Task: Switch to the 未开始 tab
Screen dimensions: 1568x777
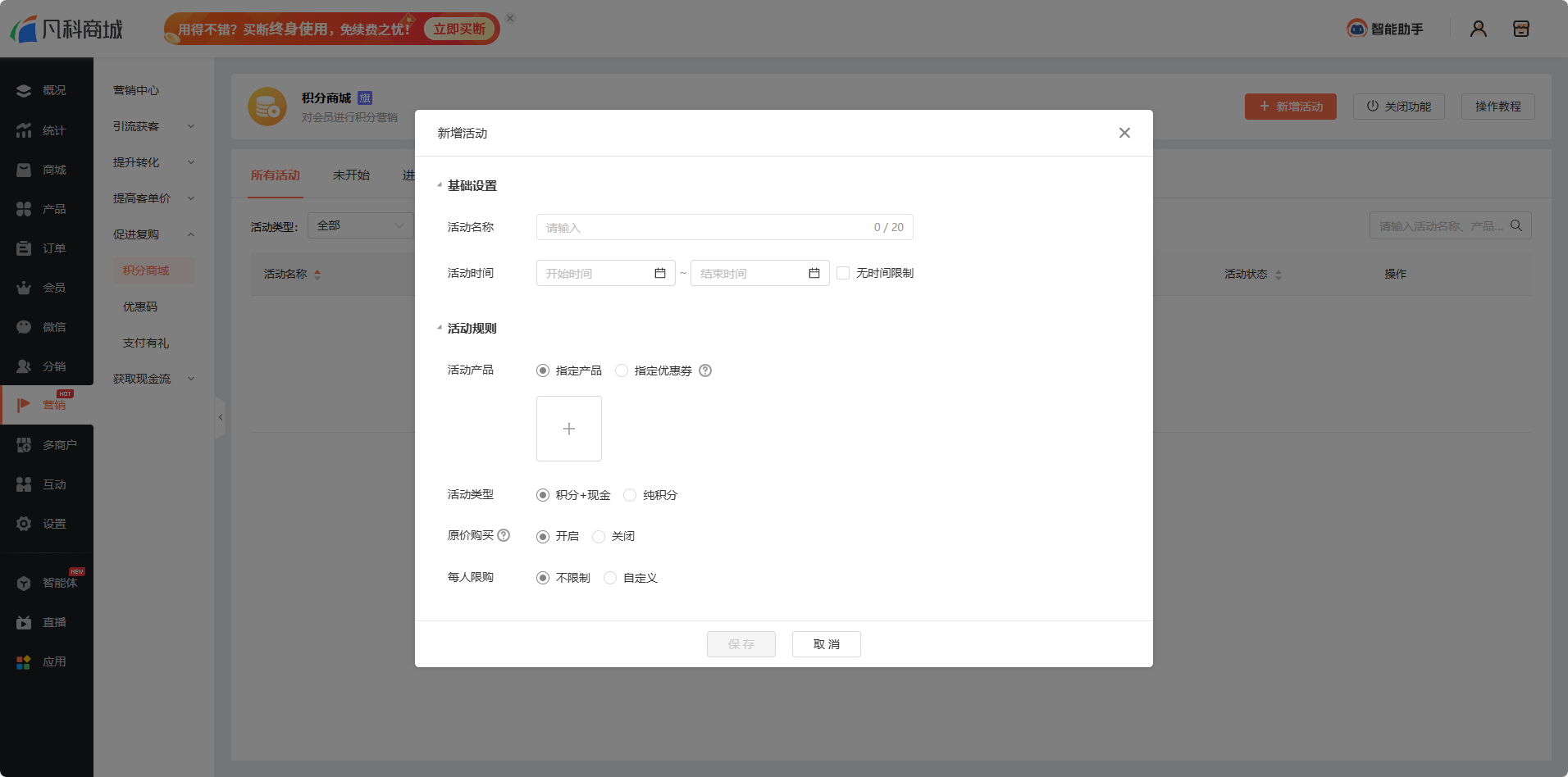Action: (x=352, y=175)
